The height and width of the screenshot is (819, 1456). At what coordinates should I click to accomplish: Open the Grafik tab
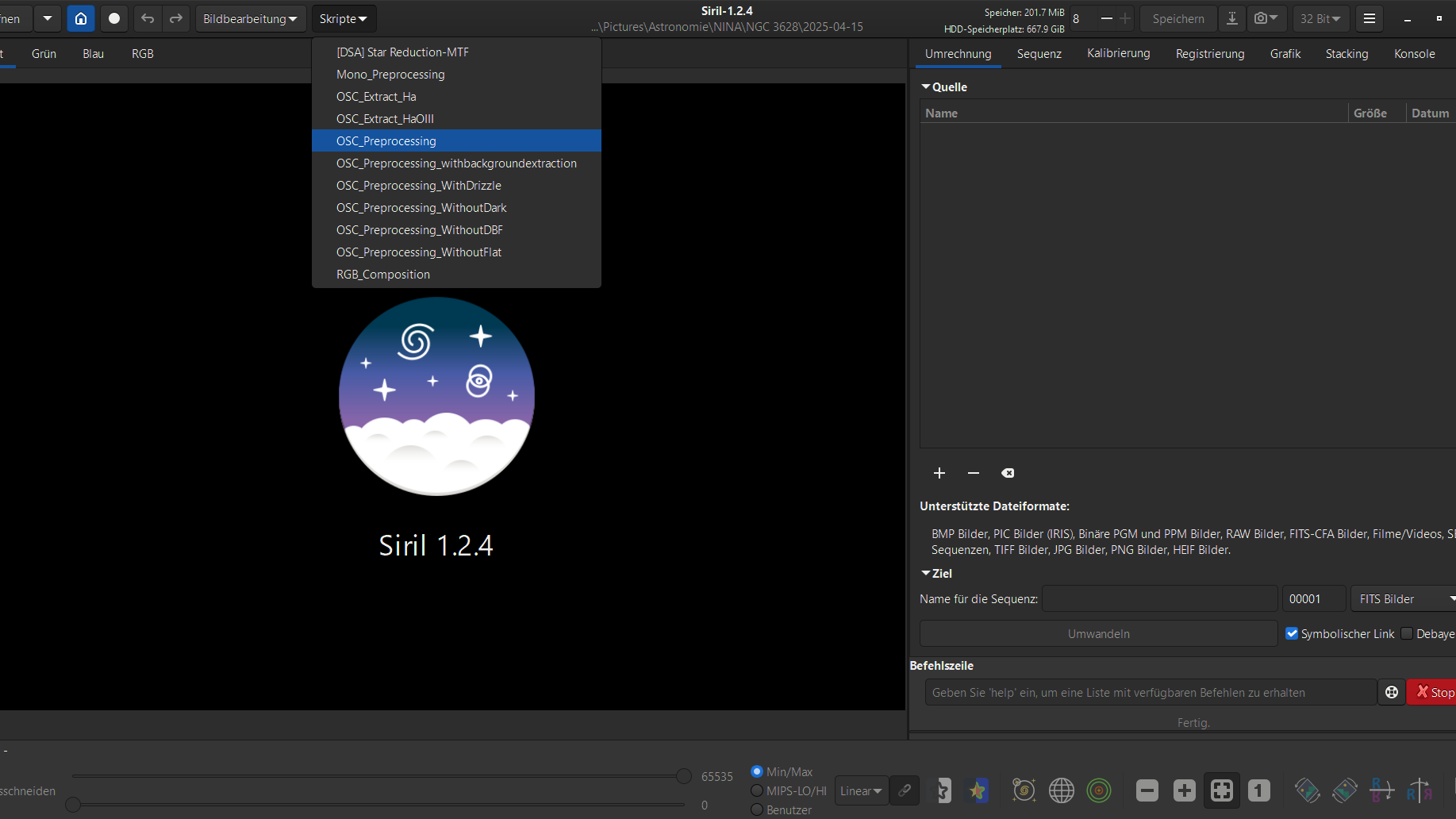coord(1285,53)
